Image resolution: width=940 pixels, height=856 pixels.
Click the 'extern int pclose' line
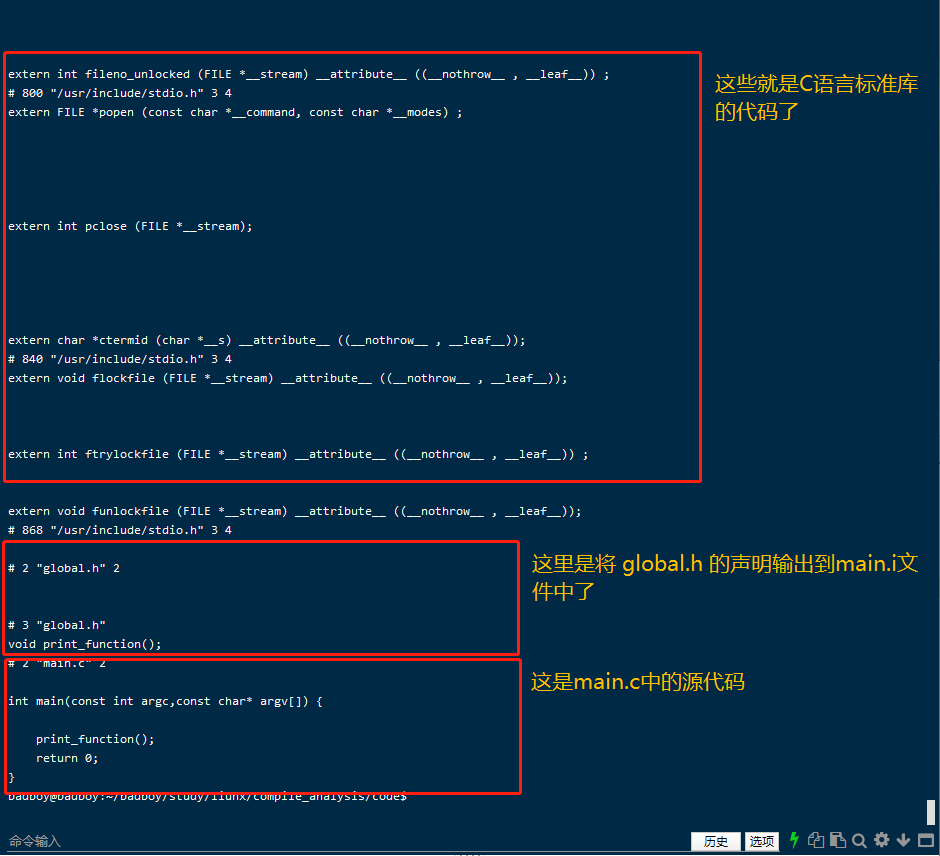tap(130, 227)
